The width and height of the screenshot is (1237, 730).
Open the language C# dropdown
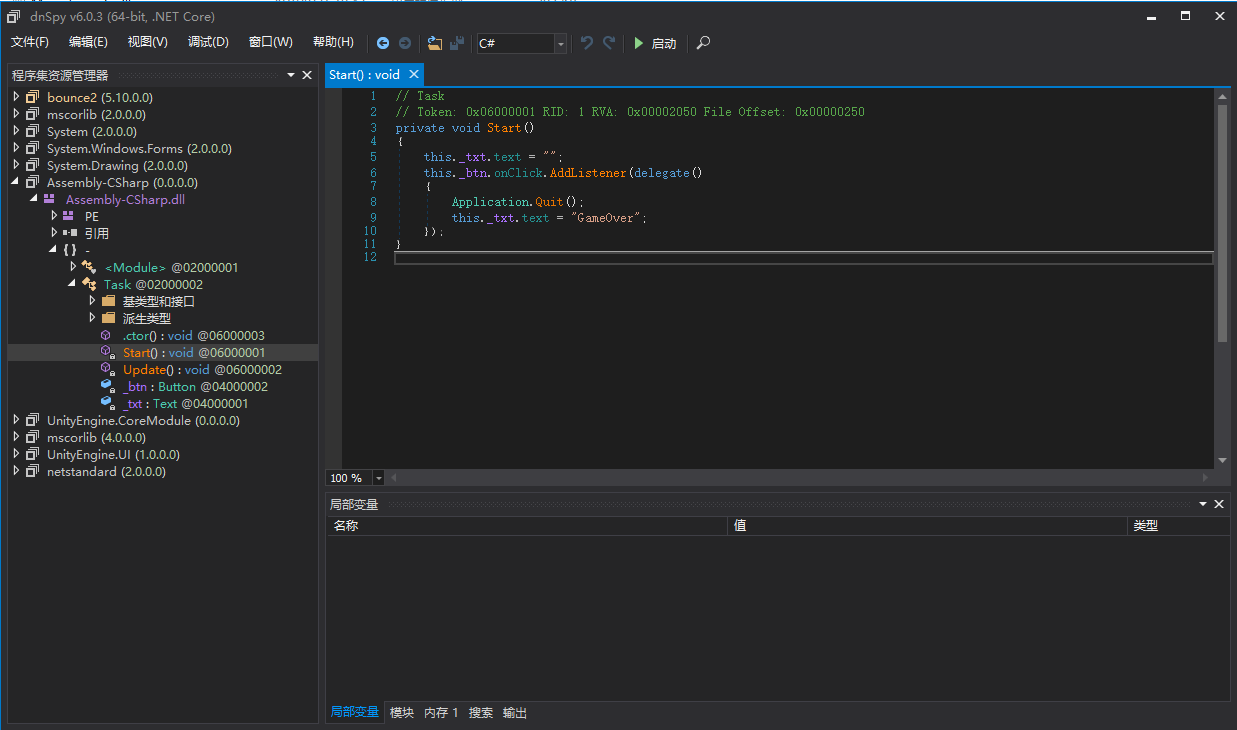point(560,43)
